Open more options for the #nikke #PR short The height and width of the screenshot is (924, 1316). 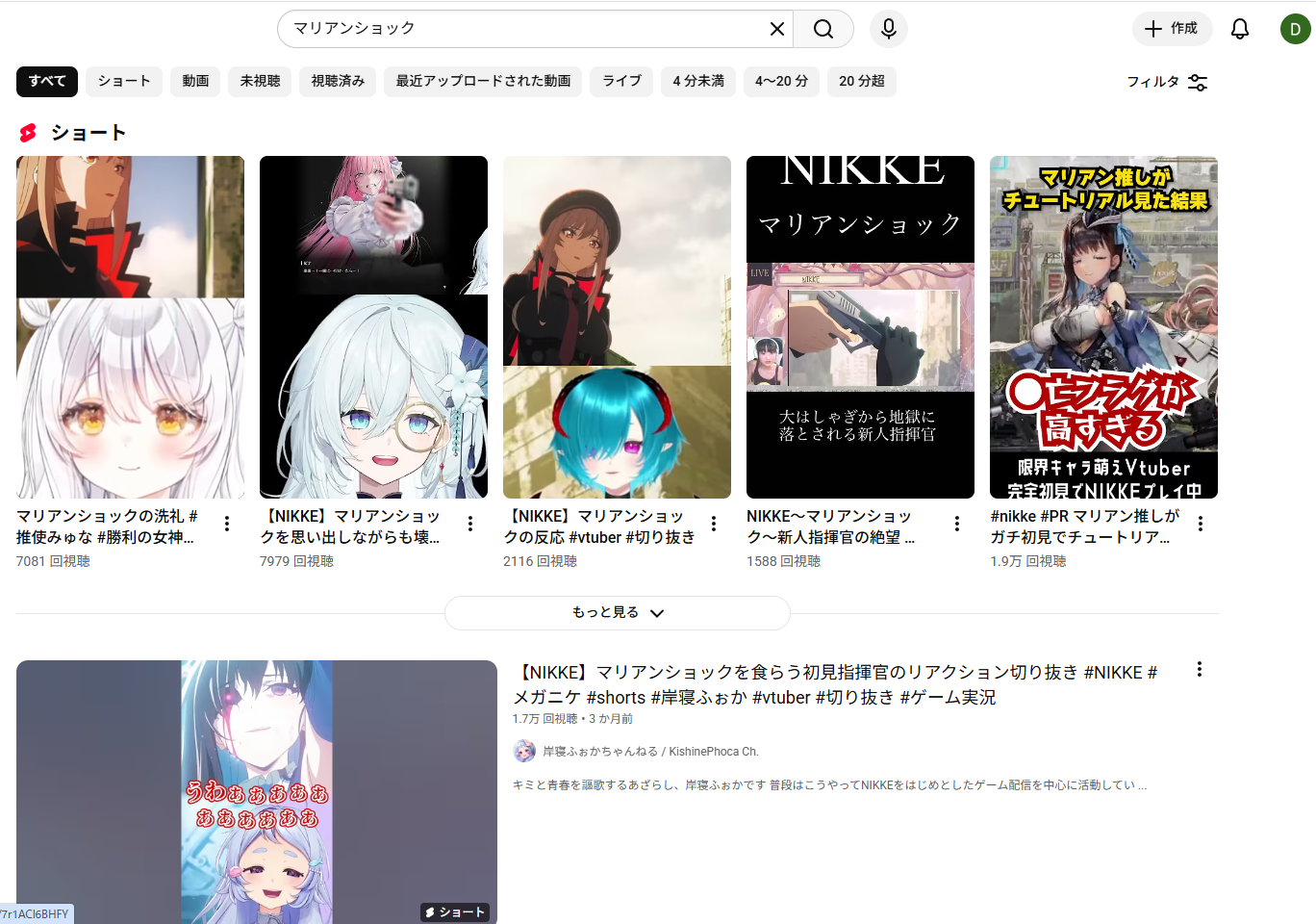coord(1200,524)
